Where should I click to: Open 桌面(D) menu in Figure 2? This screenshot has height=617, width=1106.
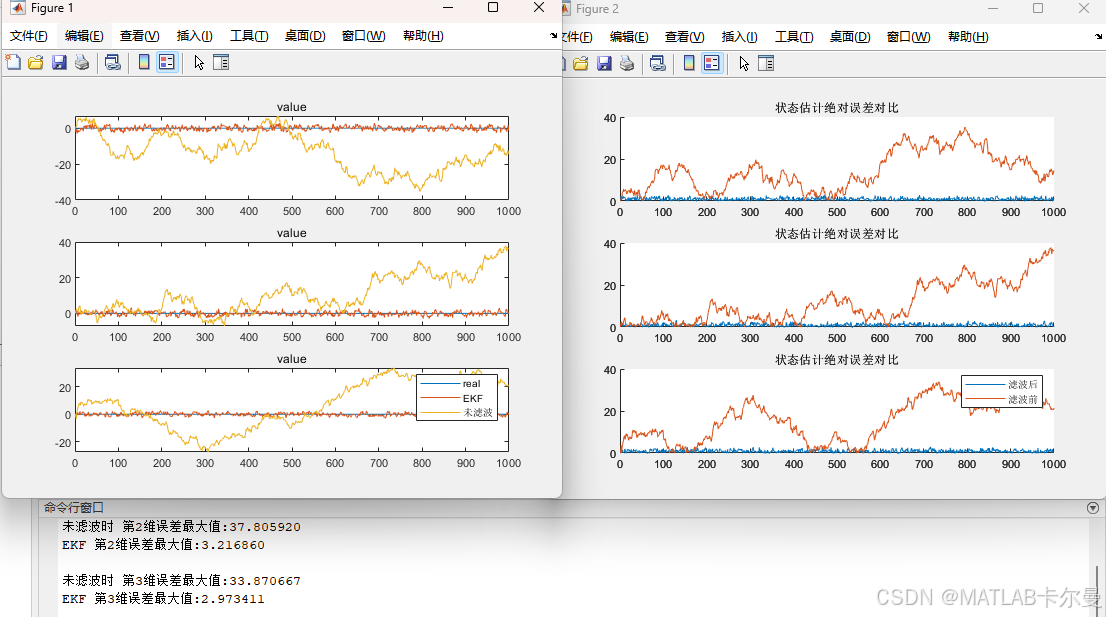point(850,37)
